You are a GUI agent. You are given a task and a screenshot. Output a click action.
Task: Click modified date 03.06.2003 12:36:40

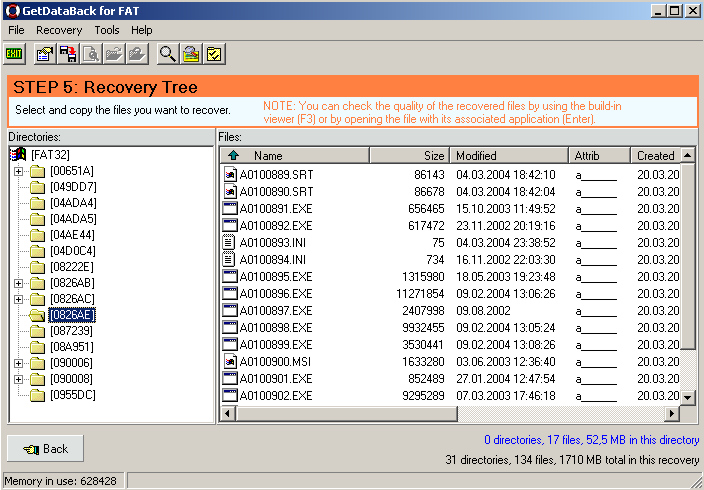(506, 362)
